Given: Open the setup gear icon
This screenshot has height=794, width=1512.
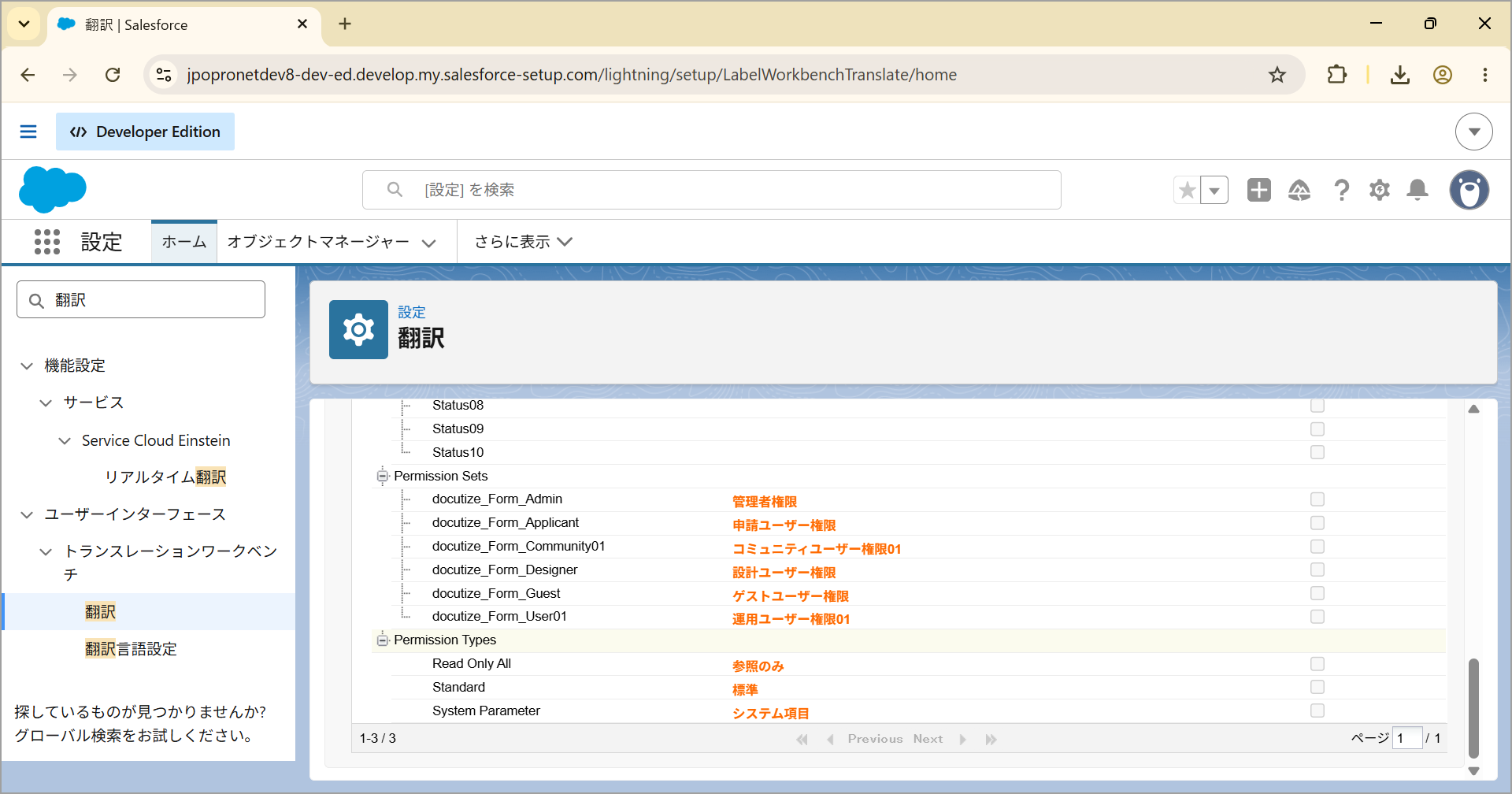Looking at the screenshot, I should point(1380,190).
